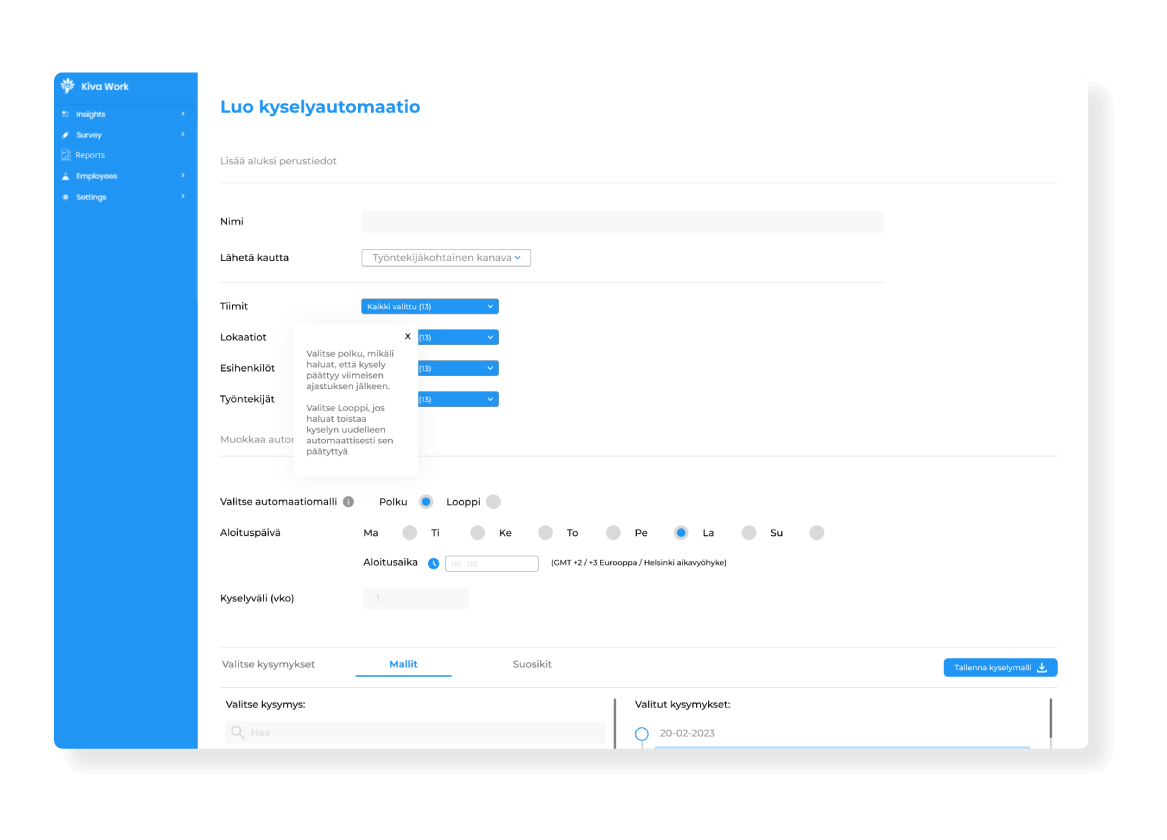
Task: Close the tooltip popup with the X
Action: point(408,336)
